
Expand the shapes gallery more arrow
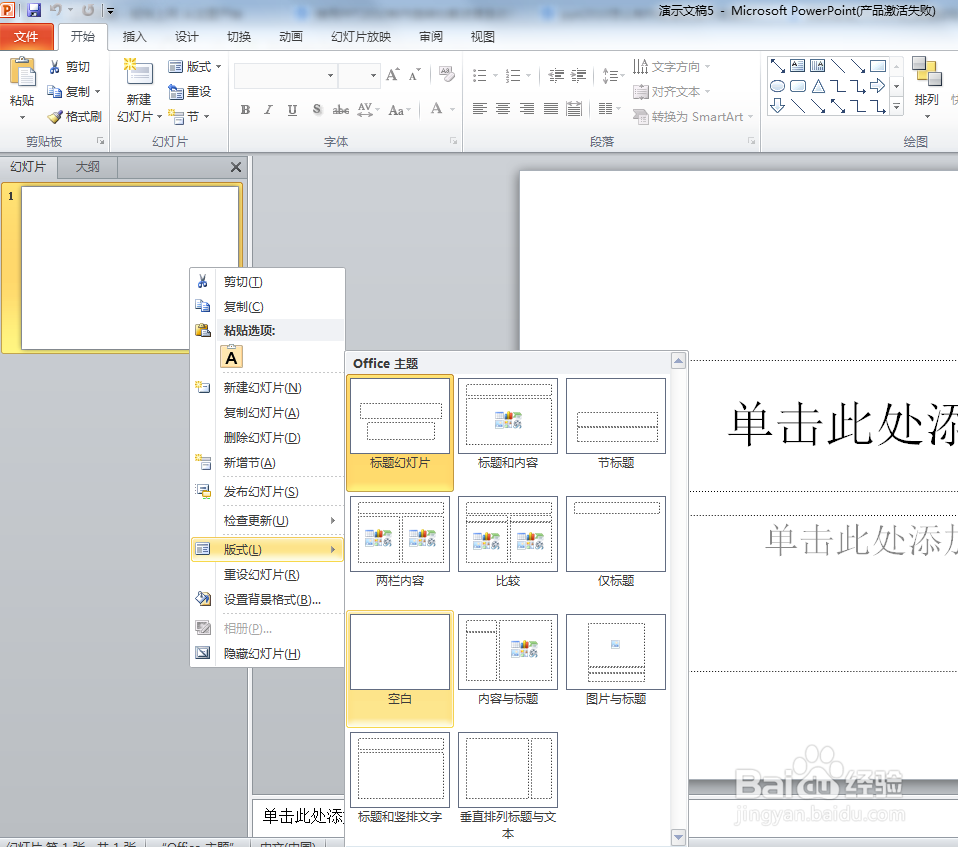(896, 106)
